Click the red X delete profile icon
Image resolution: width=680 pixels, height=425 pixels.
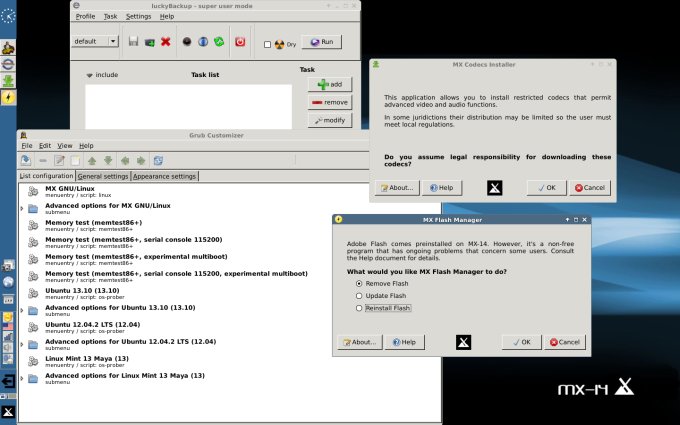tap(166, 42)
